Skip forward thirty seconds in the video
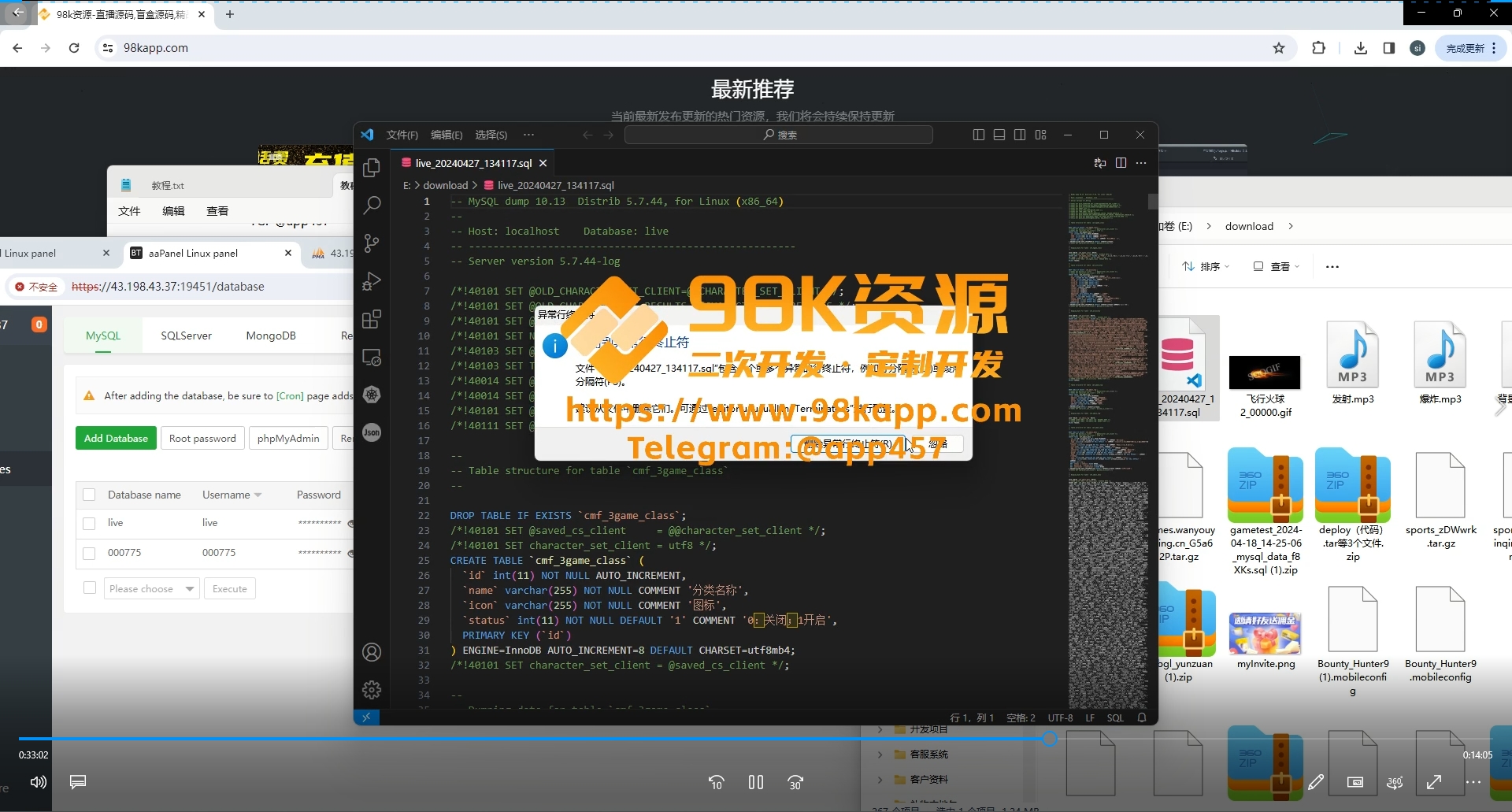The width and height of the screenshot is (1512, 812). point(795,782)
